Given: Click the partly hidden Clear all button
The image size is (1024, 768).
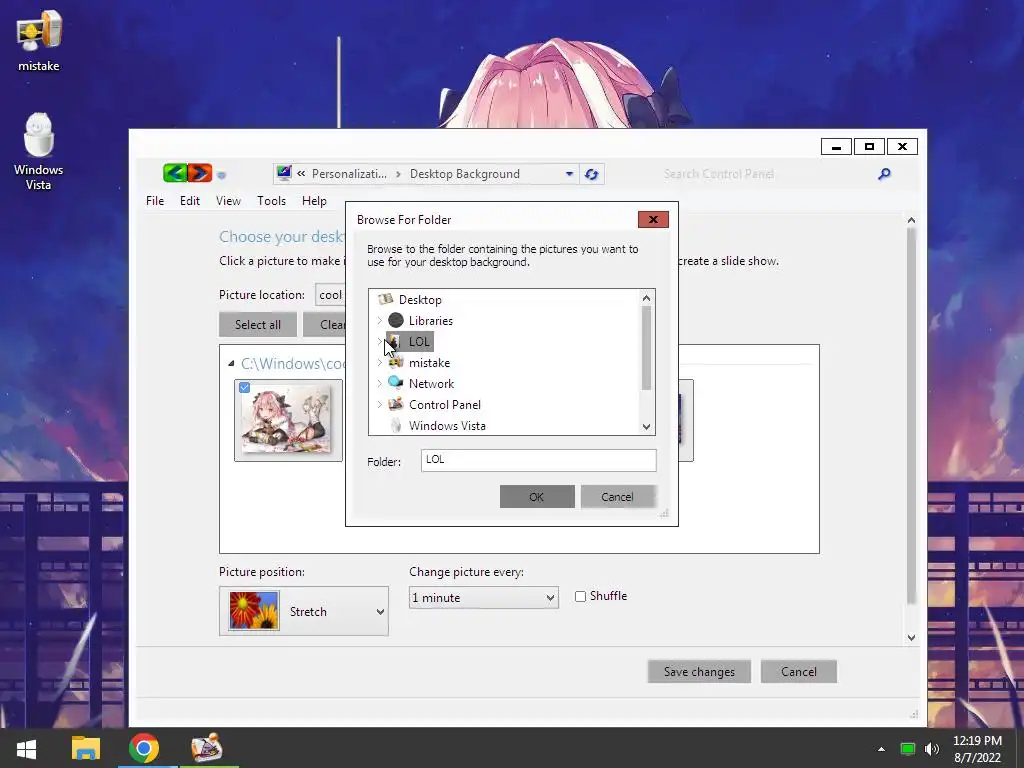Looking at the screenshot, I should 325,325.
